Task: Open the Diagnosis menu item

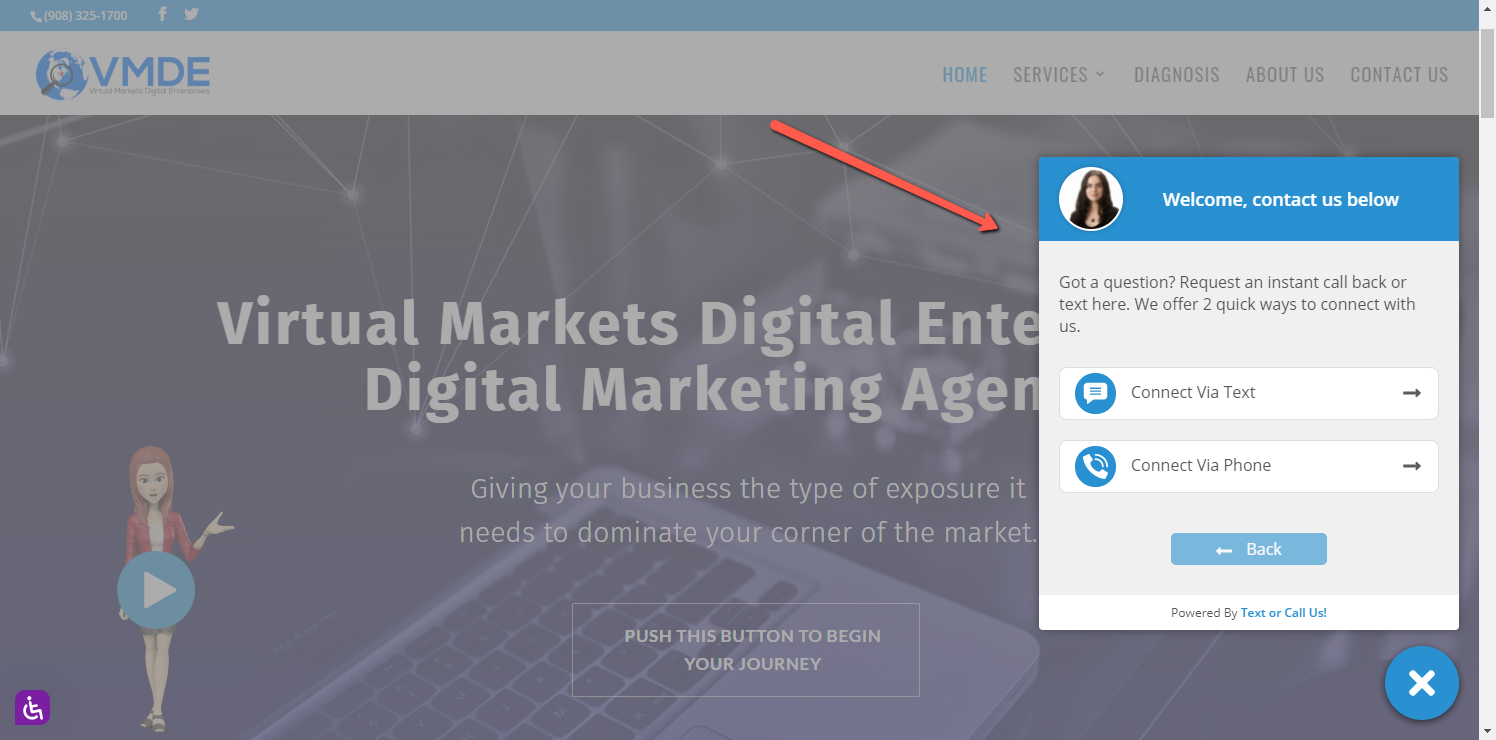Action: pyautogui.click(x=1176, y=75)
